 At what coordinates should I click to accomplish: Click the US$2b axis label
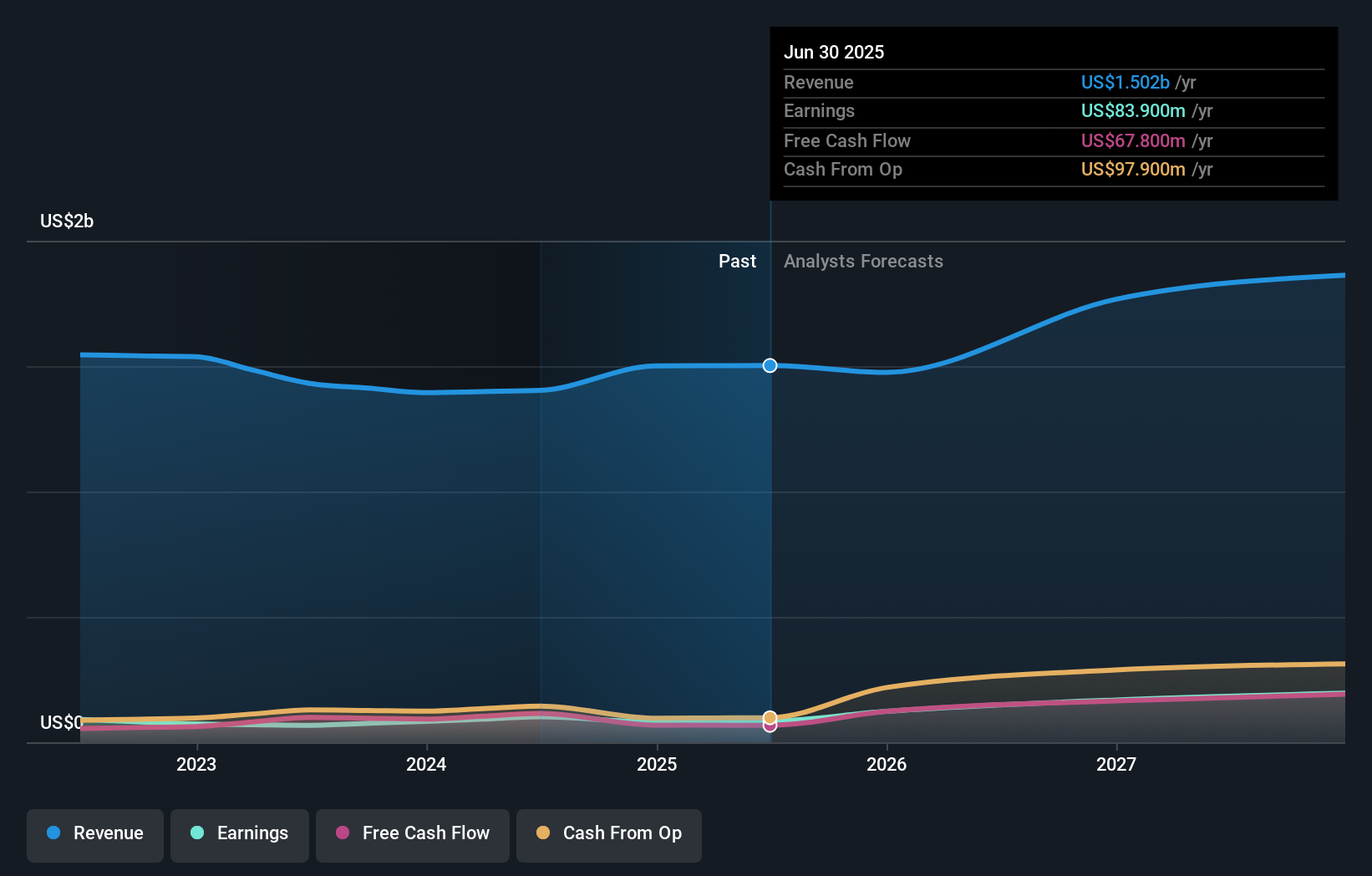point(66,220)
